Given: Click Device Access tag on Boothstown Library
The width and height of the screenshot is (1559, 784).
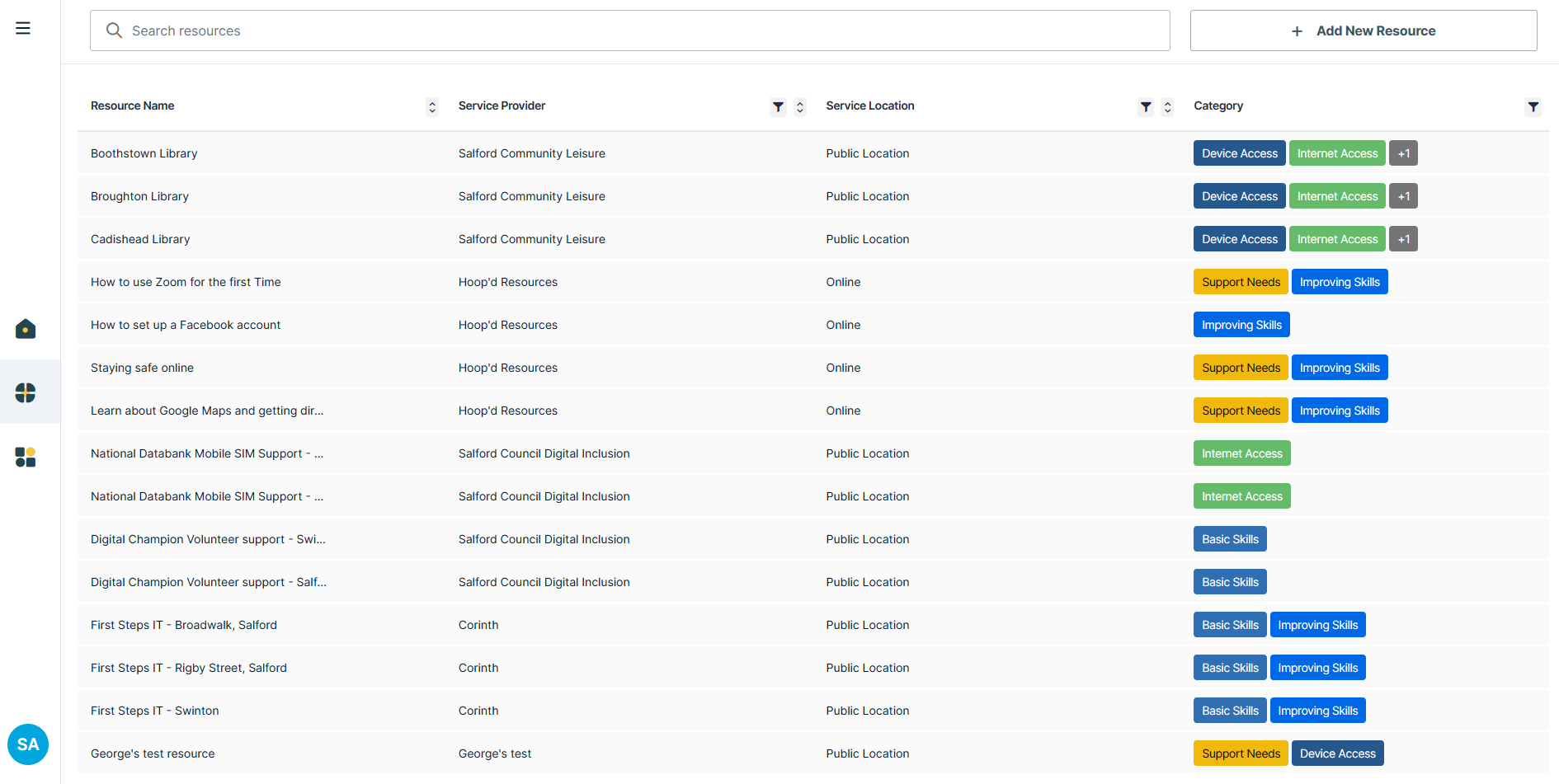Looking at the screenshot, I should (1239, 153).
